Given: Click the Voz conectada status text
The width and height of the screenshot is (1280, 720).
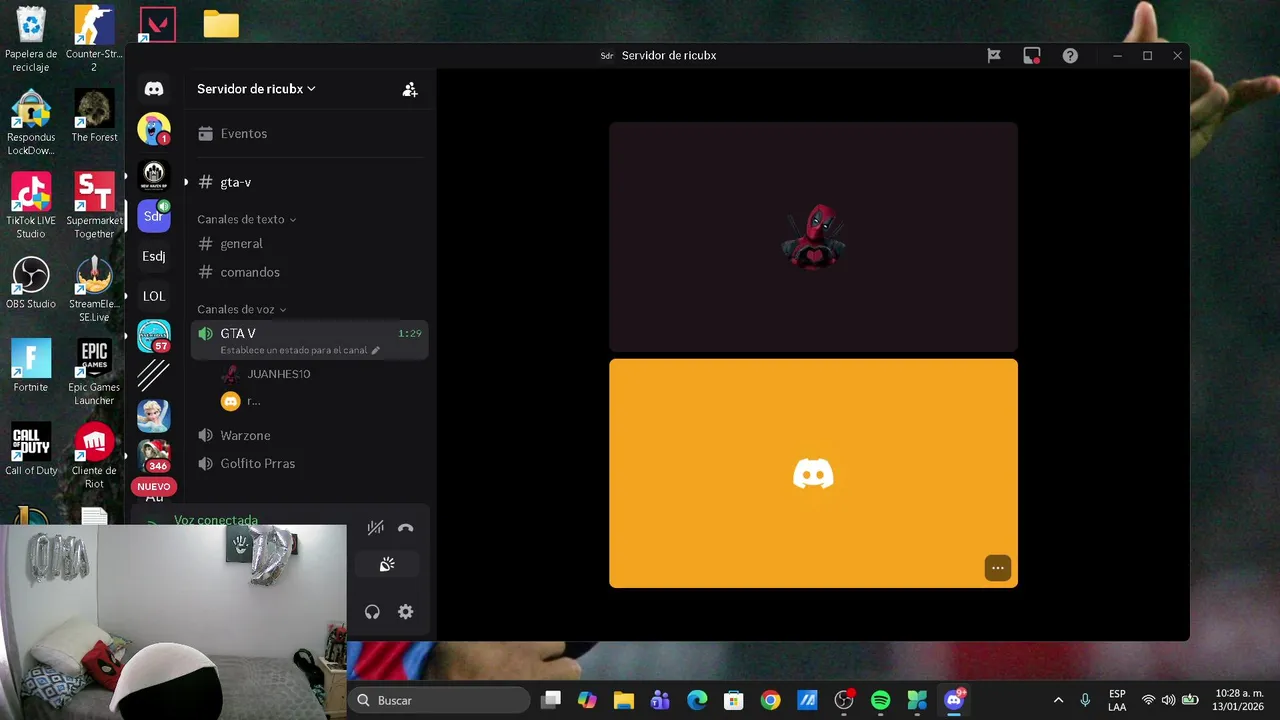Looking at the screenshot, I should pyautogui.click(x=216, y=520).
